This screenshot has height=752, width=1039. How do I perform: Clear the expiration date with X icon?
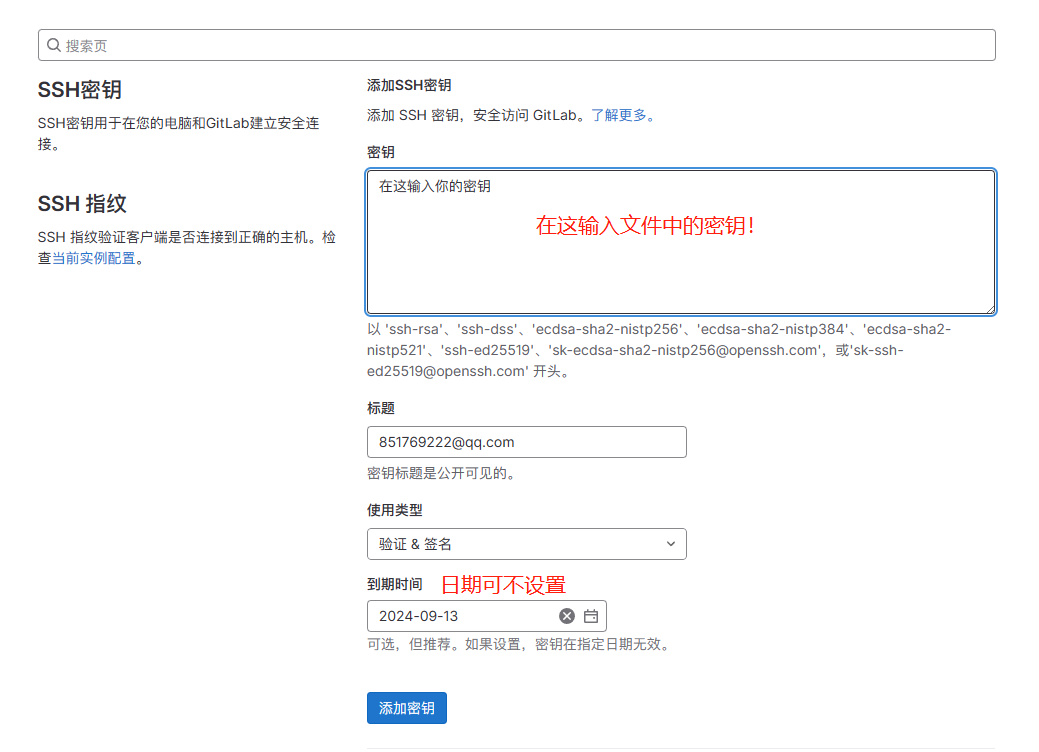point(567,616)
